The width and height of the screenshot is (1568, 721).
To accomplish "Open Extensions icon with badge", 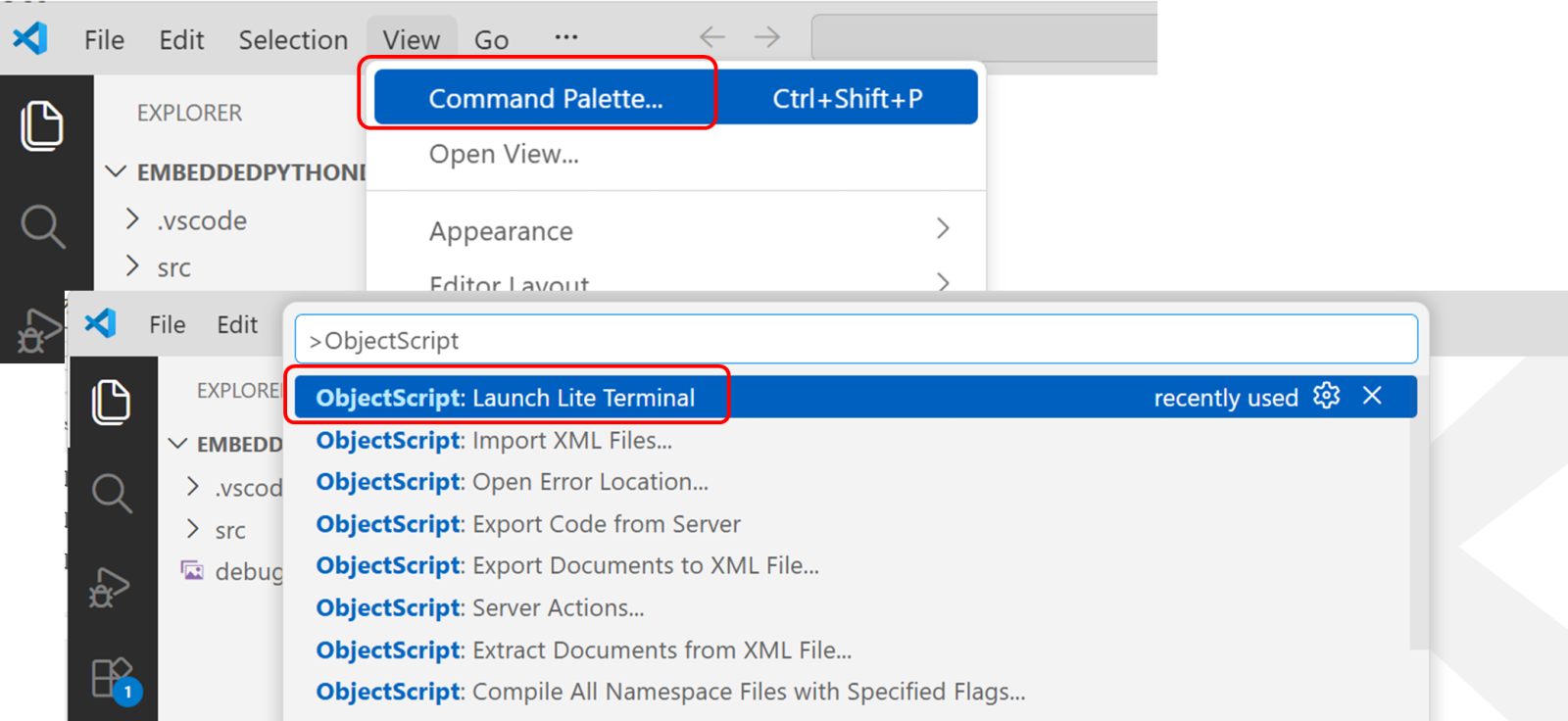I will 112,678.
